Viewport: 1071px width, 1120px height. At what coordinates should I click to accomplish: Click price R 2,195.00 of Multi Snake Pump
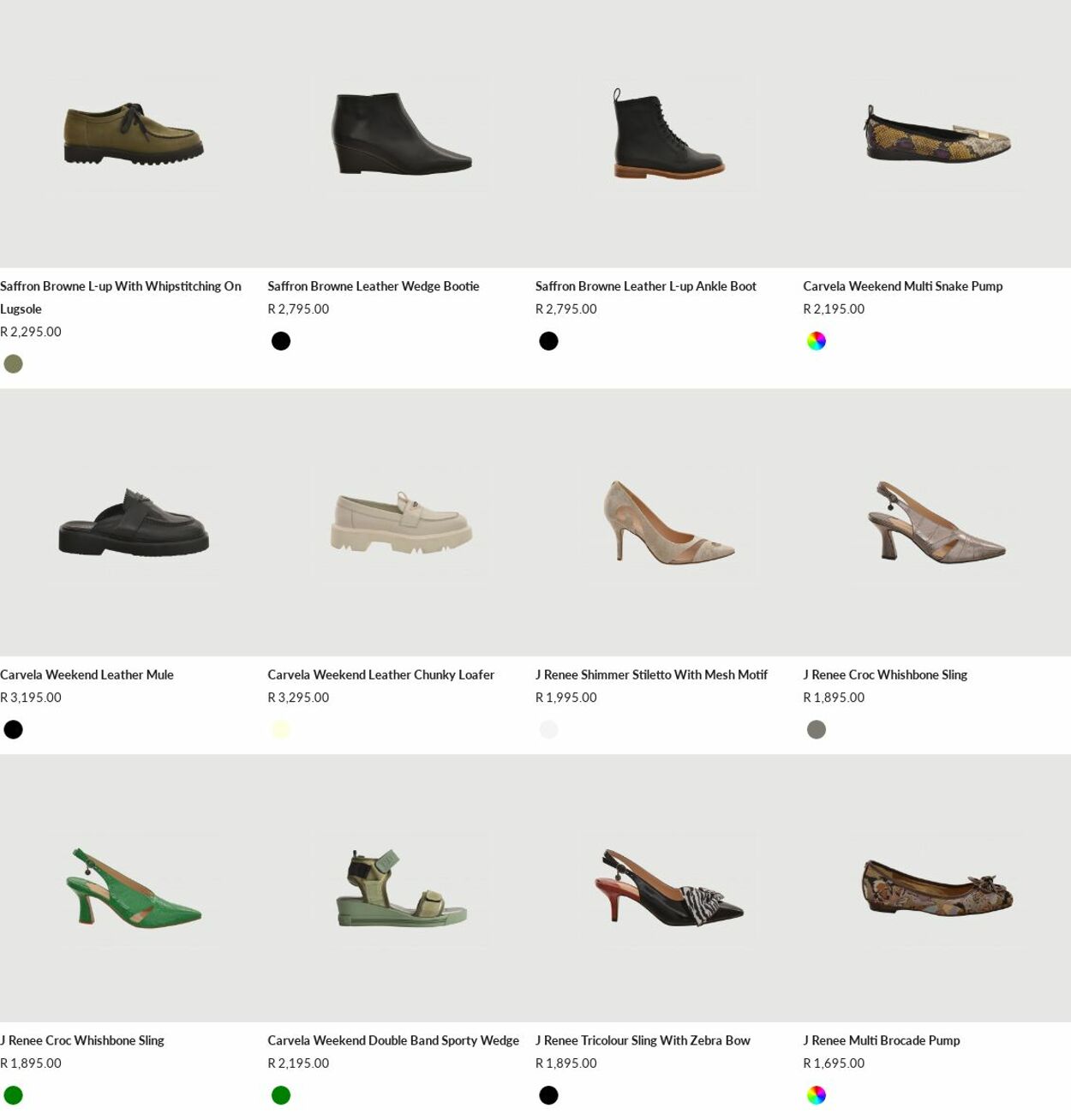click(834, 309)
